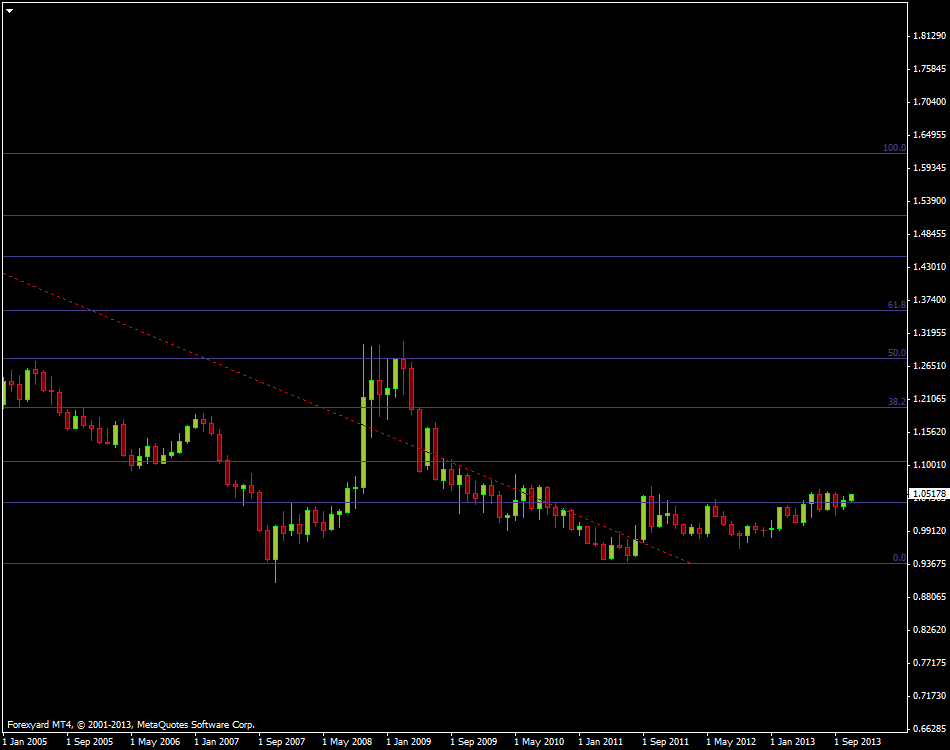Image resolution: width=950 pixels, height=750 pixels.
Task: Select the Fibonacci 100.0 level label
Action: [x=893, y=148]
